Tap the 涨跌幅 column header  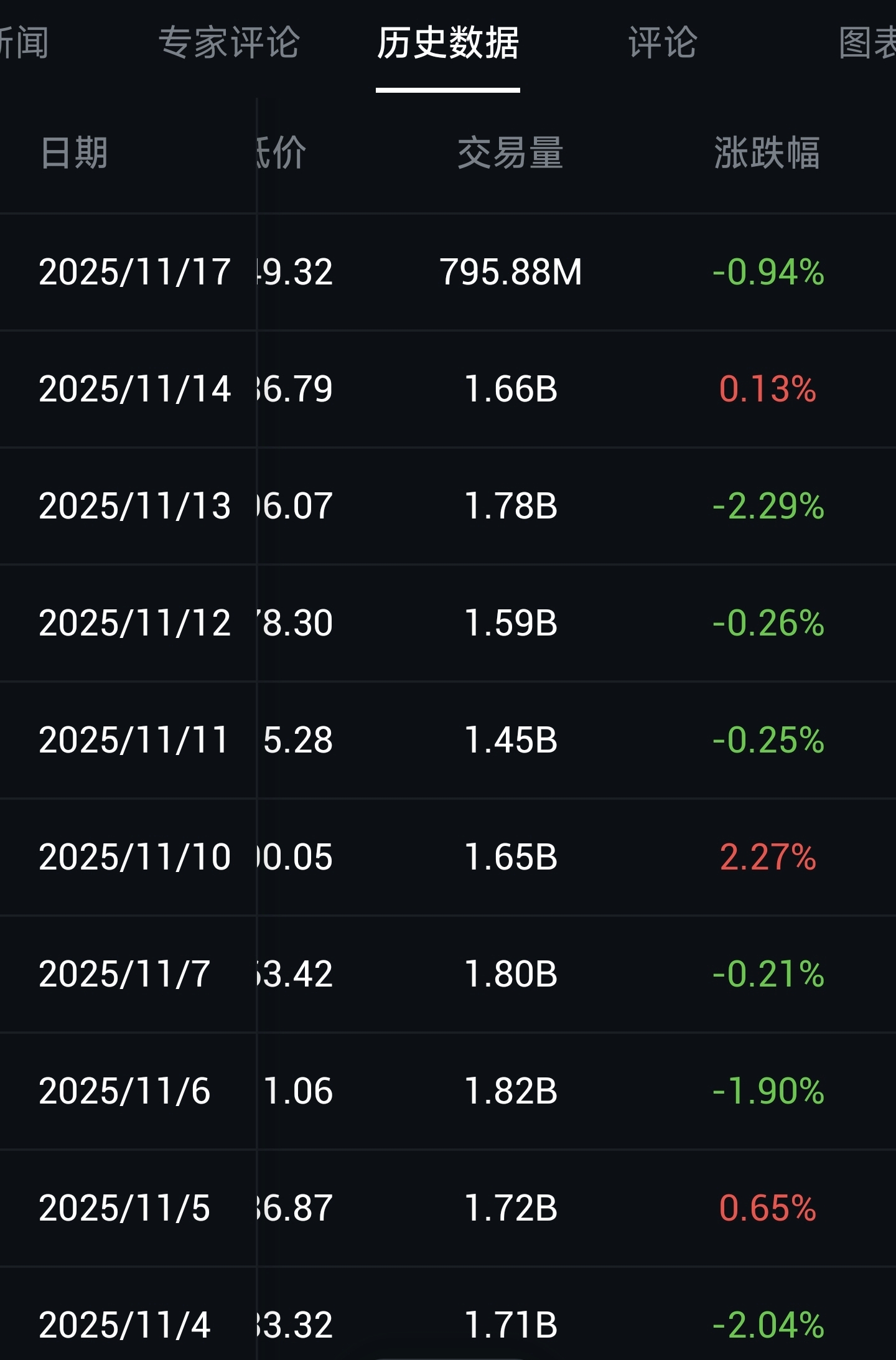767,153
